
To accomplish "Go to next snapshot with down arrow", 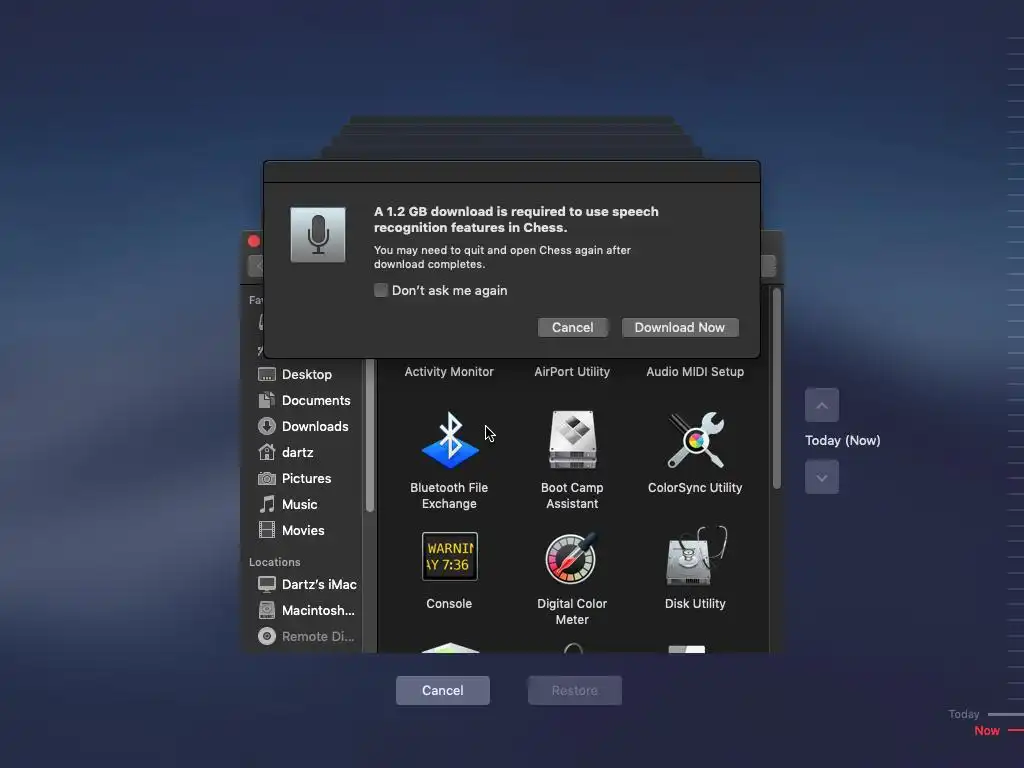I will click(822, 477).
